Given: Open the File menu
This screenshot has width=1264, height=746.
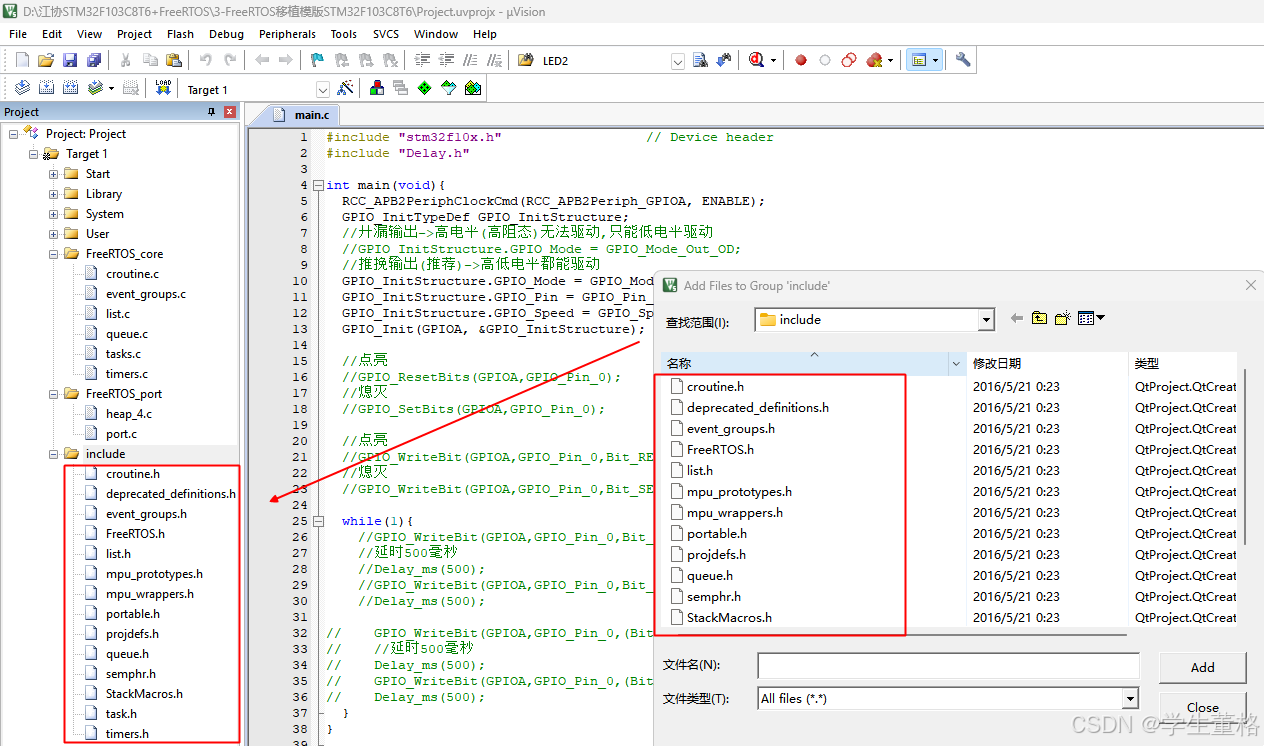Looking at the screenshot, I should (18, 34).
